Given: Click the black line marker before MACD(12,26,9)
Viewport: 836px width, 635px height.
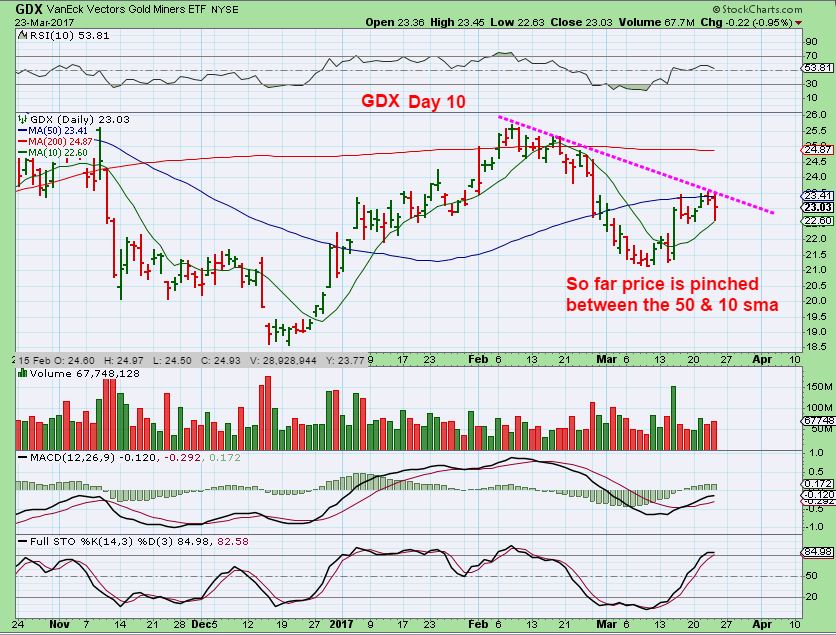Looking at the screenshot, I should (22, 457).
